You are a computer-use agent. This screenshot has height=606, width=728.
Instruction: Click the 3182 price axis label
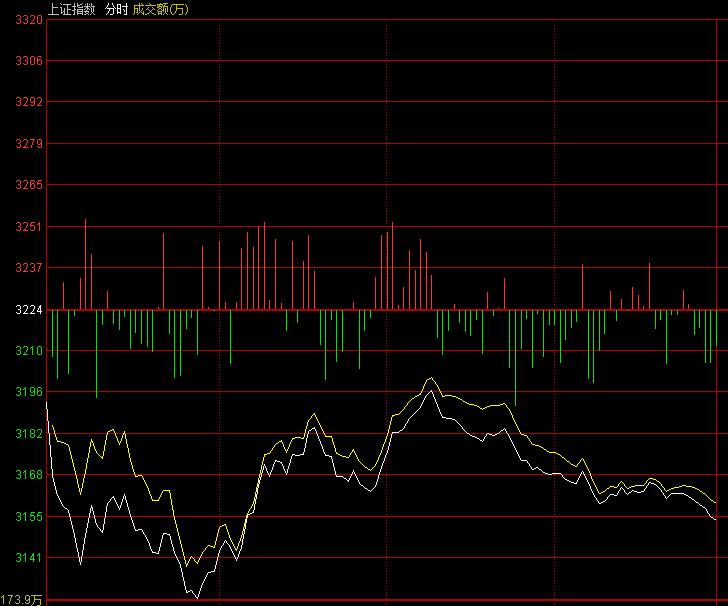[29, 433]
